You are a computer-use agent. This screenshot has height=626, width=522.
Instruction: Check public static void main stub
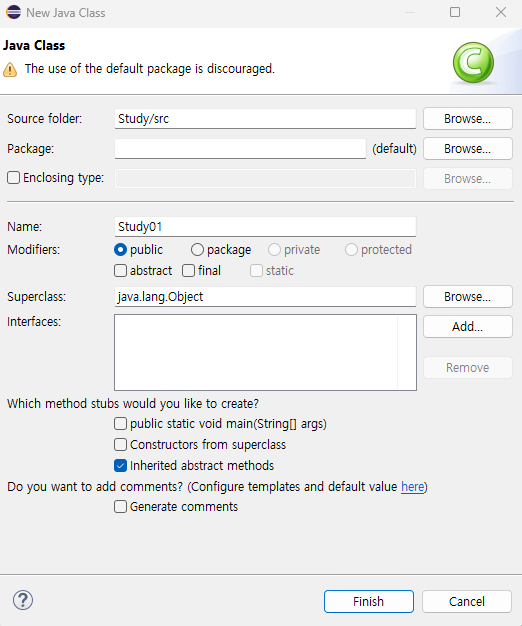(x=120, y=424)
